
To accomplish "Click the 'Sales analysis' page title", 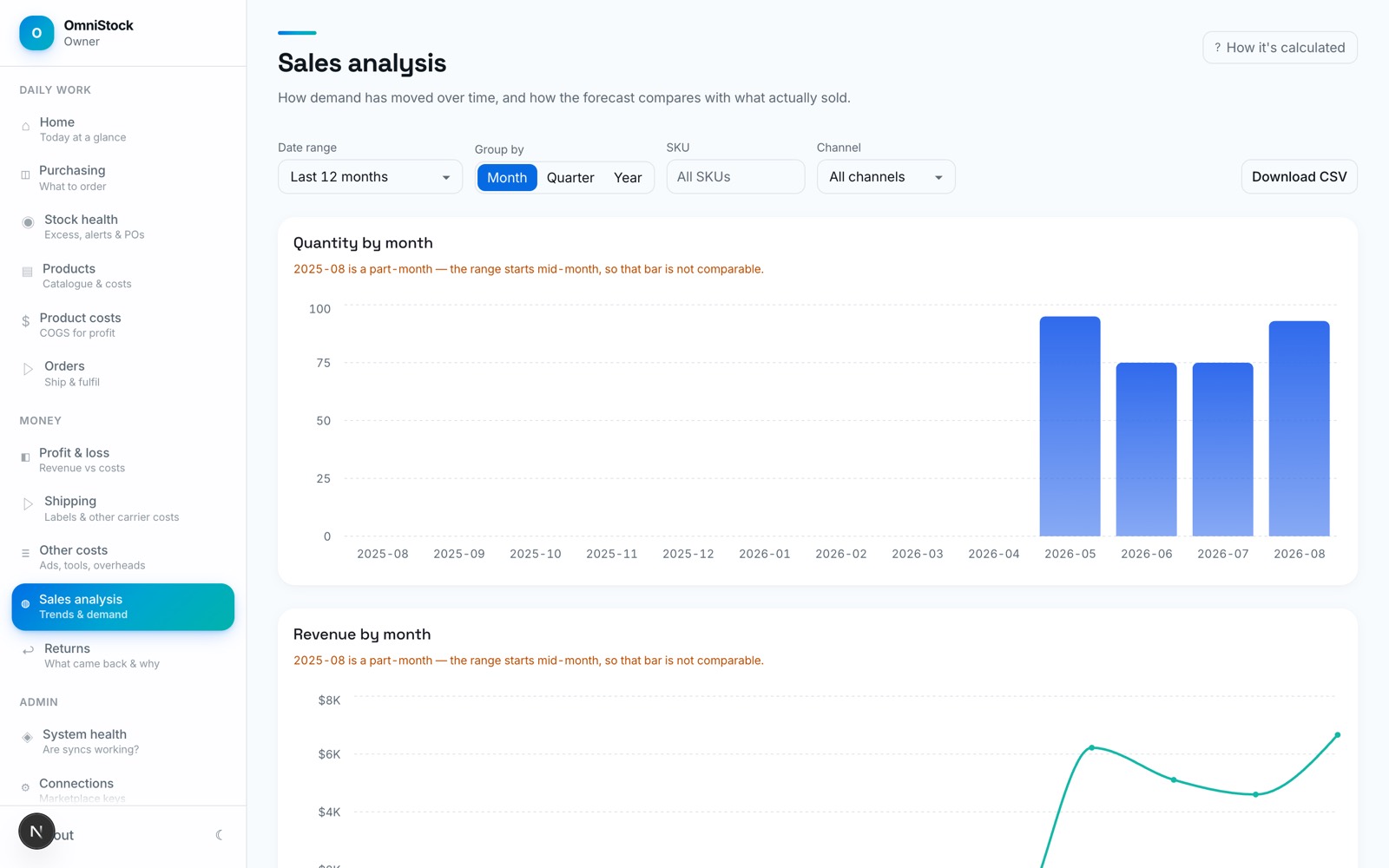I will pos(362,63).
